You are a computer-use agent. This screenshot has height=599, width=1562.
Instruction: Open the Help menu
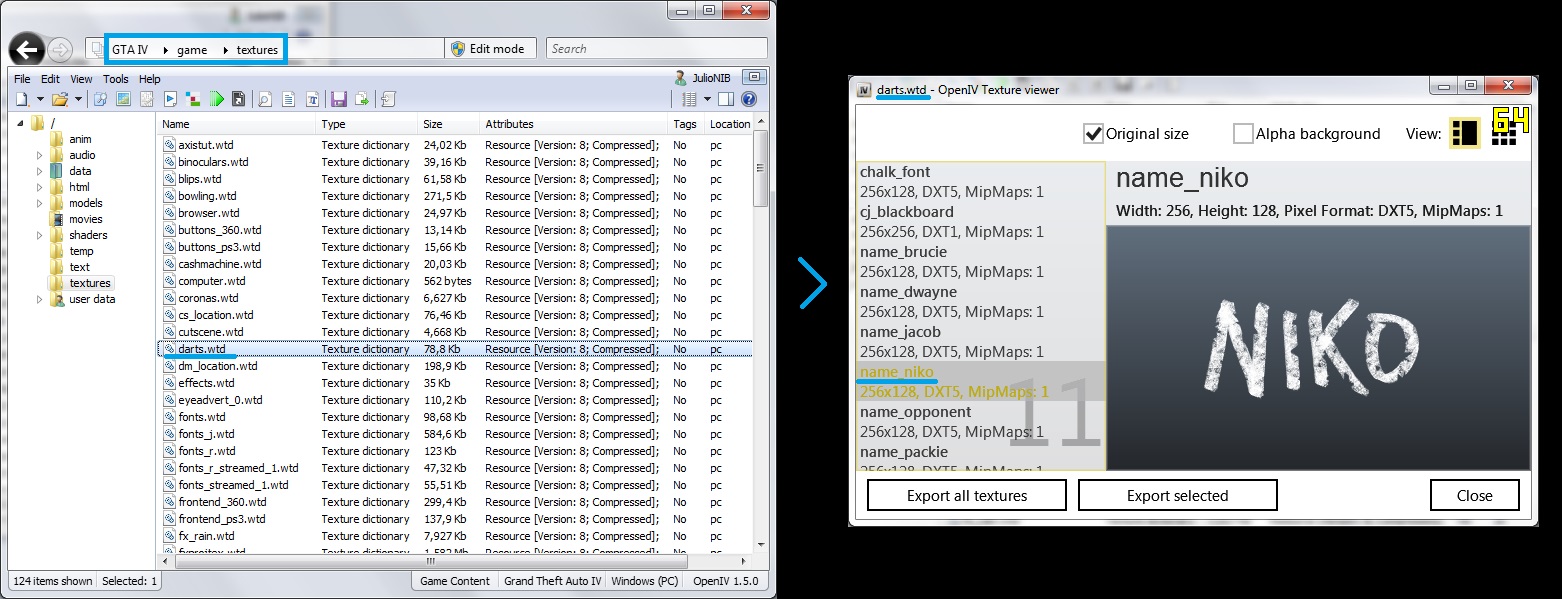coord(150,79)
